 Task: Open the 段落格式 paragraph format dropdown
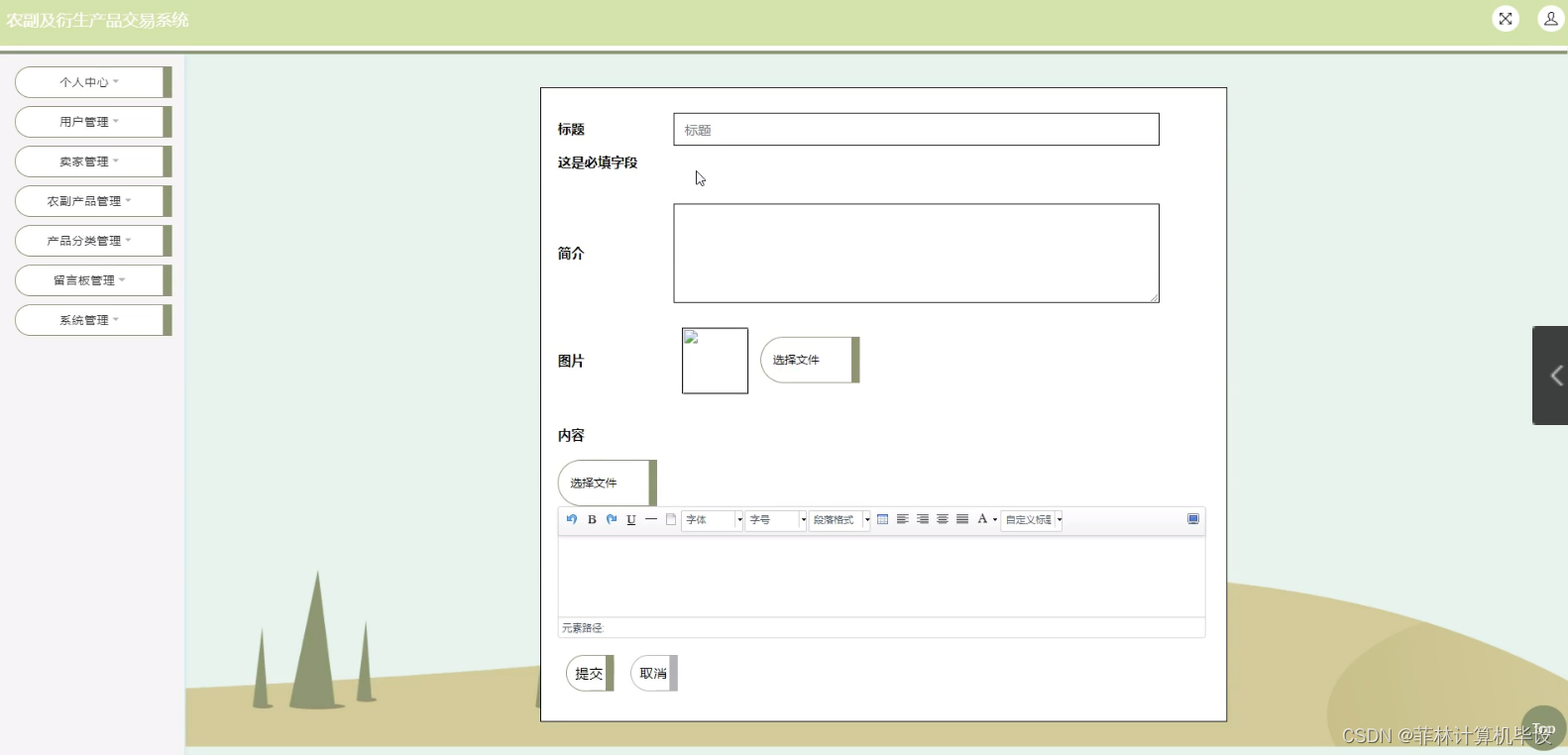tap(840, 520)
